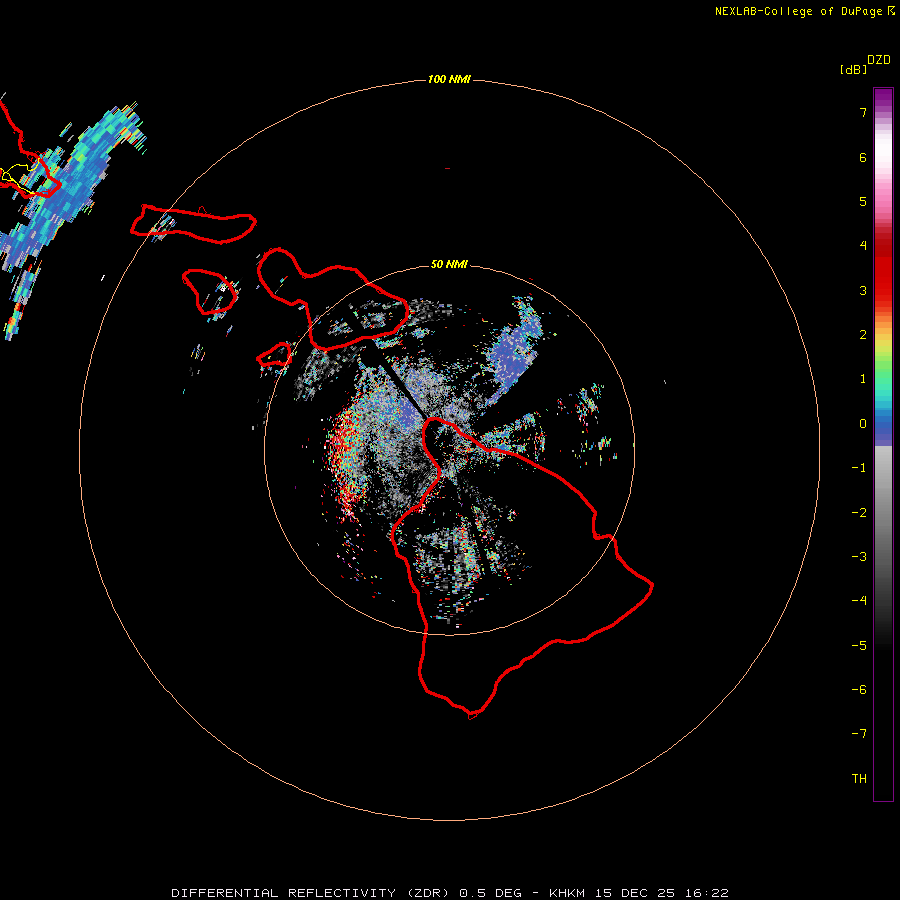Click the -1 value on color scale

tap(859, 468)
